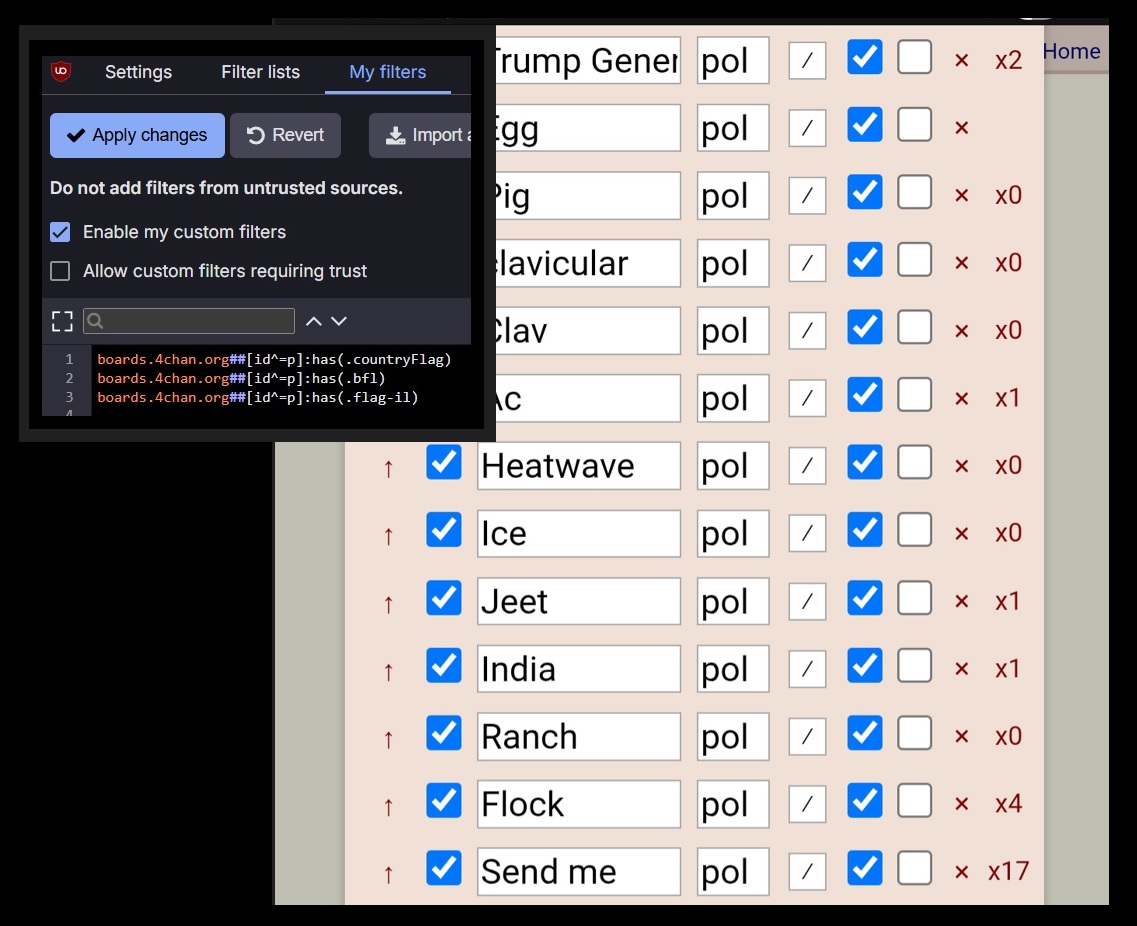Revert the filter changes
1137x926 pixels.
pyautogui.click(x=285, y=135)
